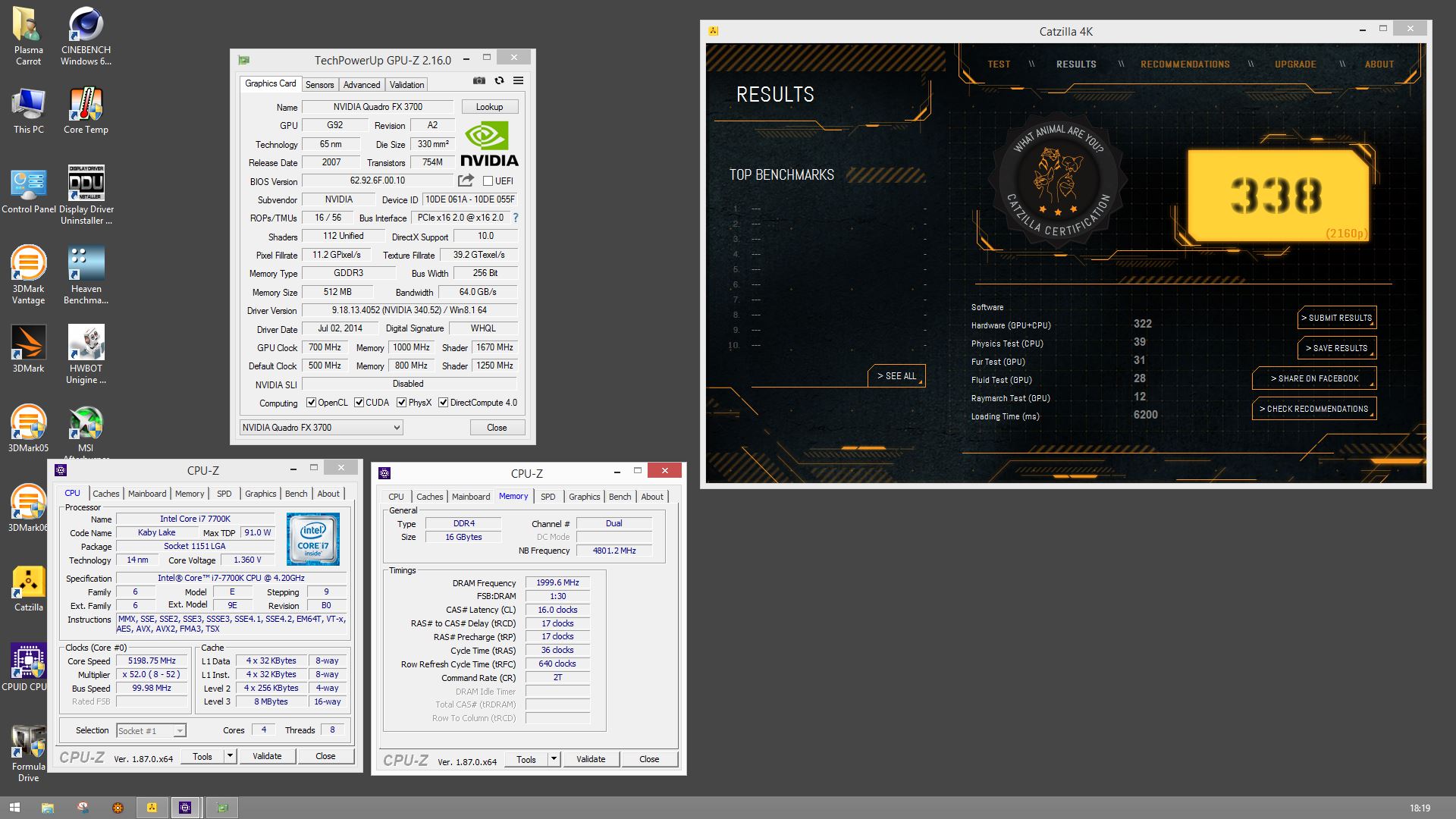Toggle the PhysX checkbox
Image resolution: width=1456 pixels, height=819 pixels.
click(401, 403)
